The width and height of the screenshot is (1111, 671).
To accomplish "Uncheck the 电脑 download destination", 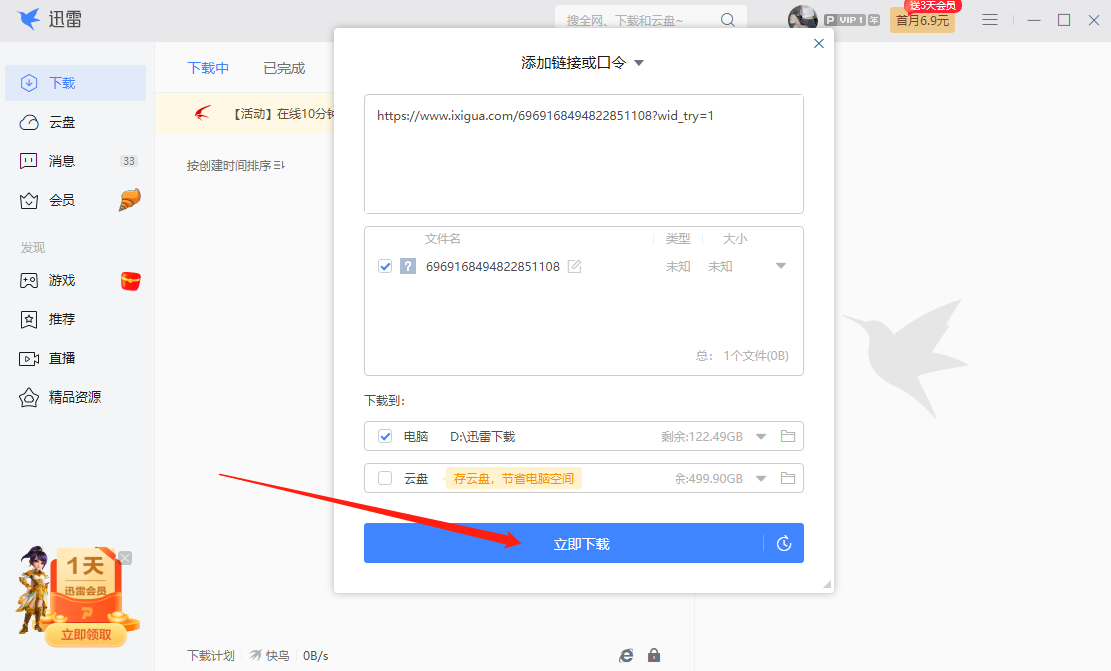I will click(x=385, y=436).
